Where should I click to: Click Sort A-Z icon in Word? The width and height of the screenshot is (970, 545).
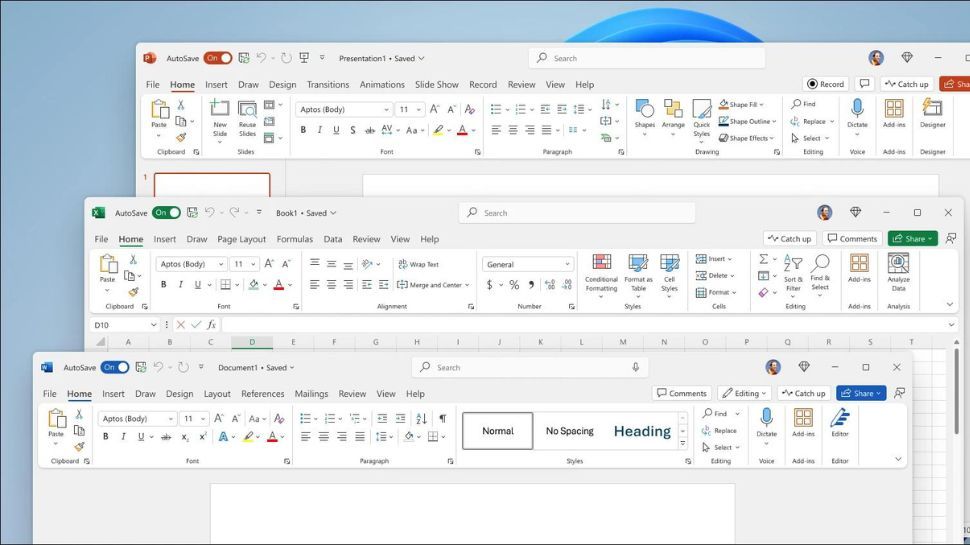pyautogui.click(x=421, y=419)
